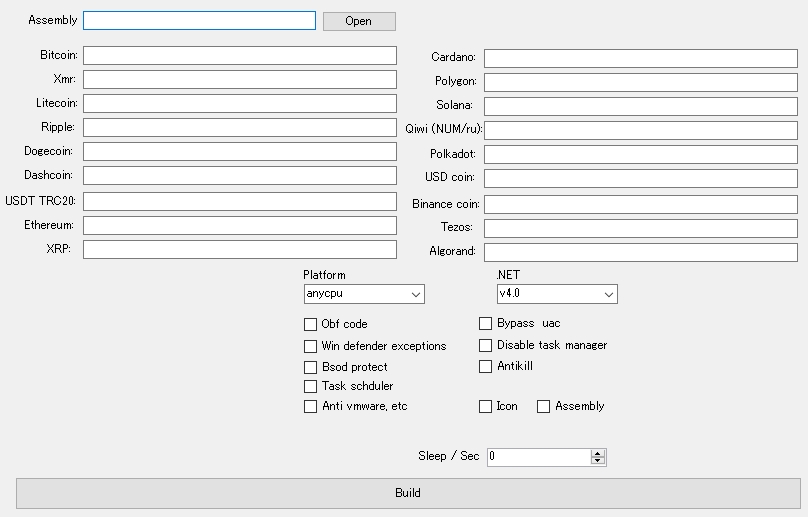Click the Sleep / Sec value field
This screenshot has height=517, width=808.
[538, 457]
